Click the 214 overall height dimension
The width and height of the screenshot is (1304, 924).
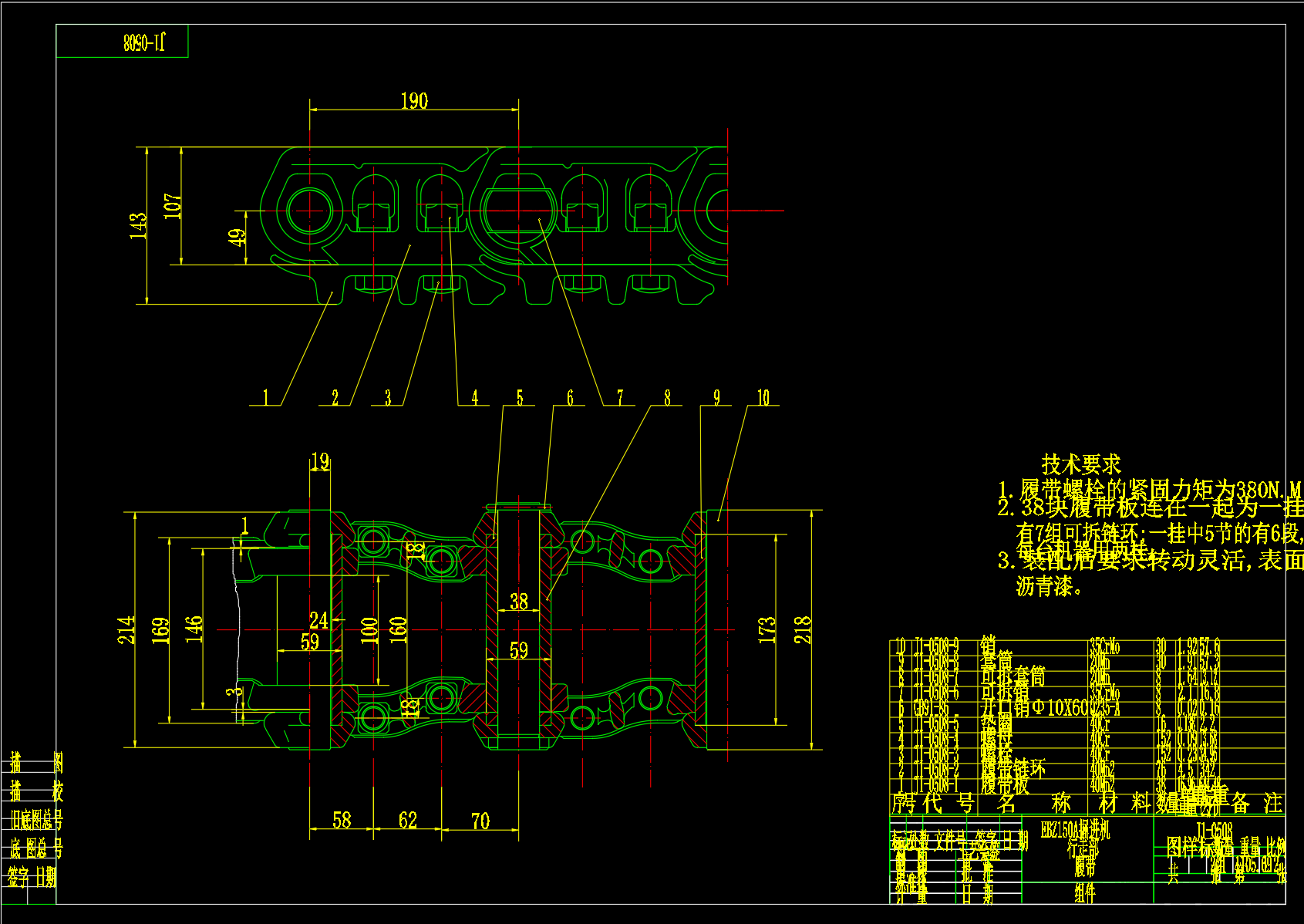coord(126,630)
